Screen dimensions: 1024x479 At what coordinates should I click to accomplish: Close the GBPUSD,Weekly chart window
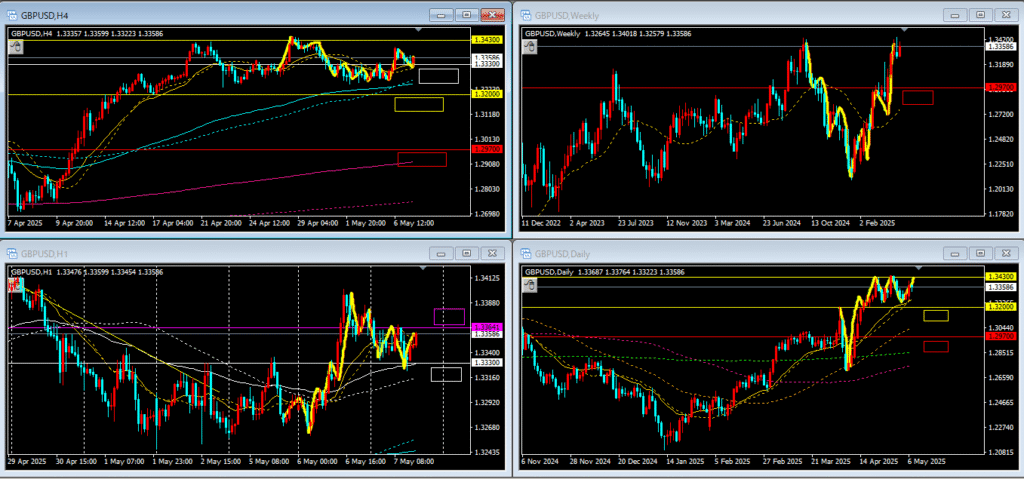tap(1006, 14)
